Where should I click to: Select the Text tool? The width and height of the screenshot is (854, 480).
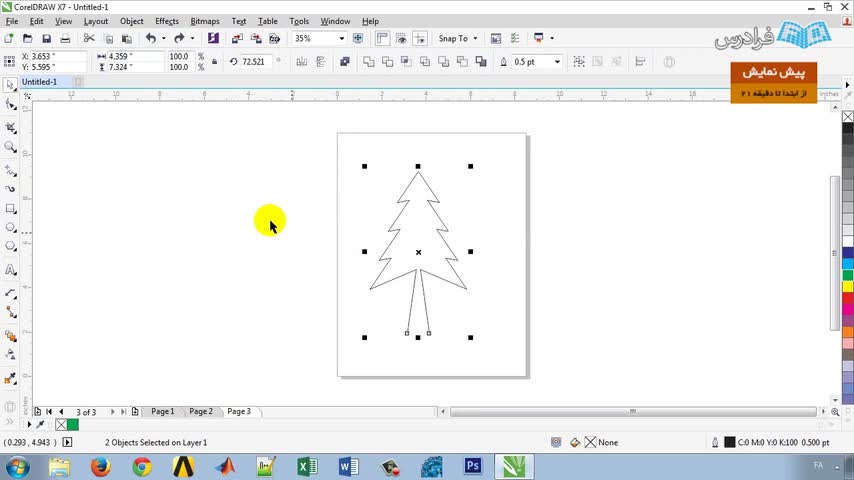(10, 270)
